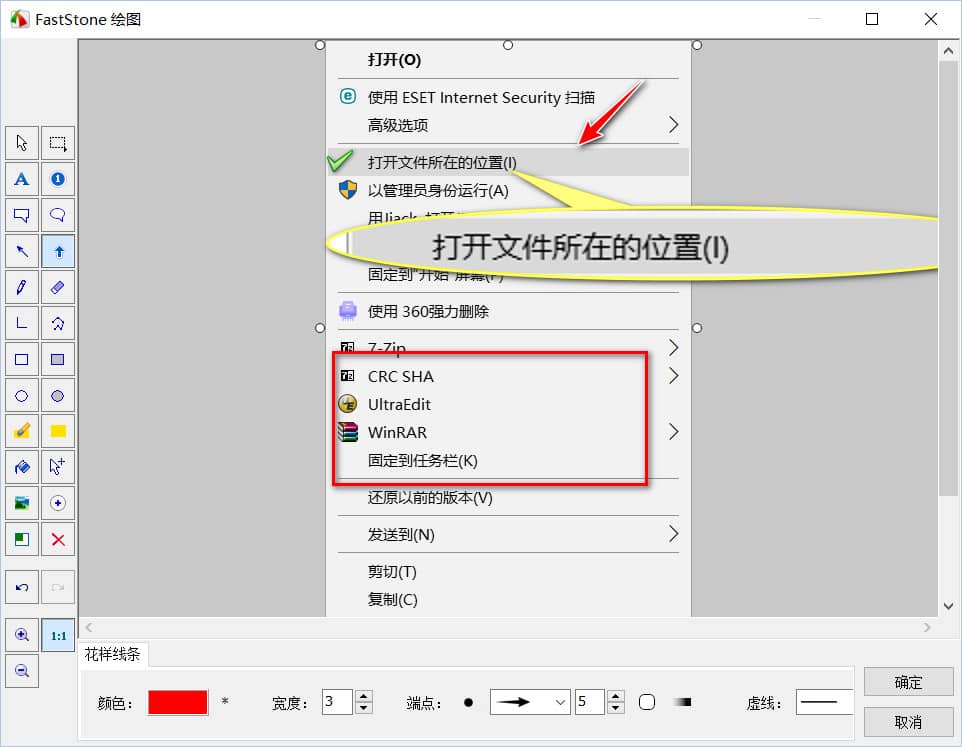Image resolution: width=962 pixels, height=747 pixels.
Task: Select the Highlighter tool
Action: [x=21, y=431]
